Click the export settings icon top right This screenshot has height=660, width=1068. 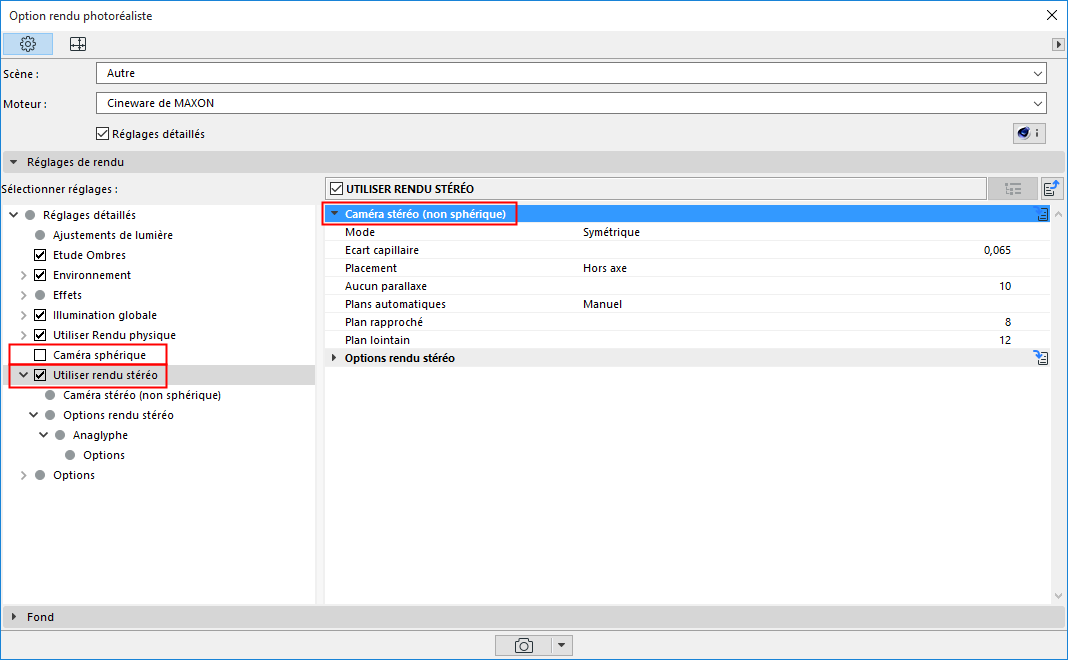[1052, 189]
